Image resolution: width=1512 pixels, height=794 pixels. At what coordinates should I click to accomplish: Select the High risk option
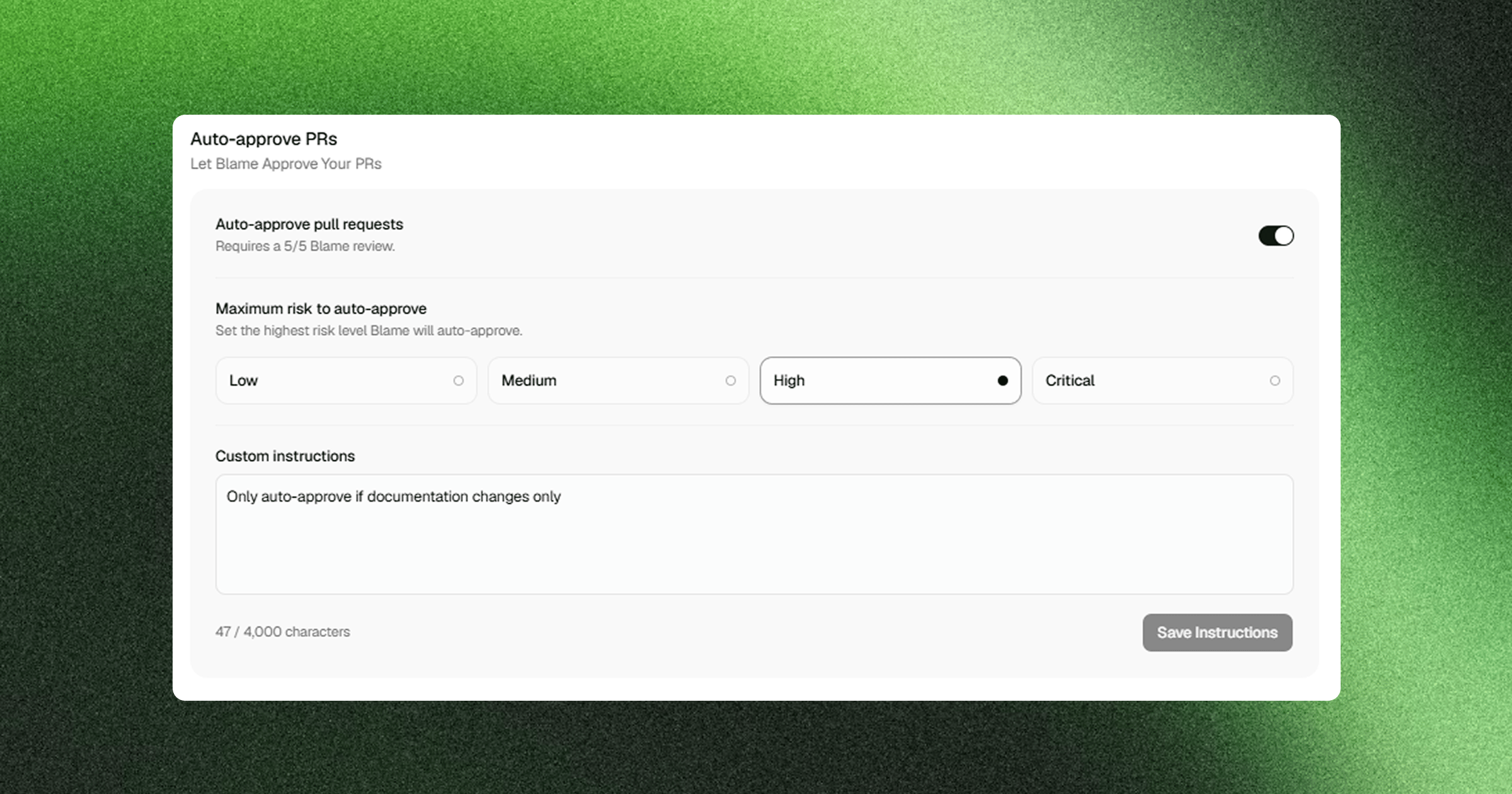point(890,381)
